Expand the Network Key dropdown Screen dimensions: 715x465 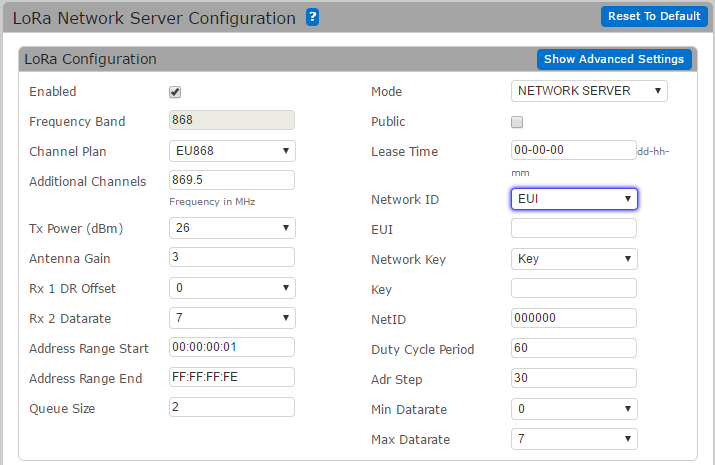[x=573, y=259]
